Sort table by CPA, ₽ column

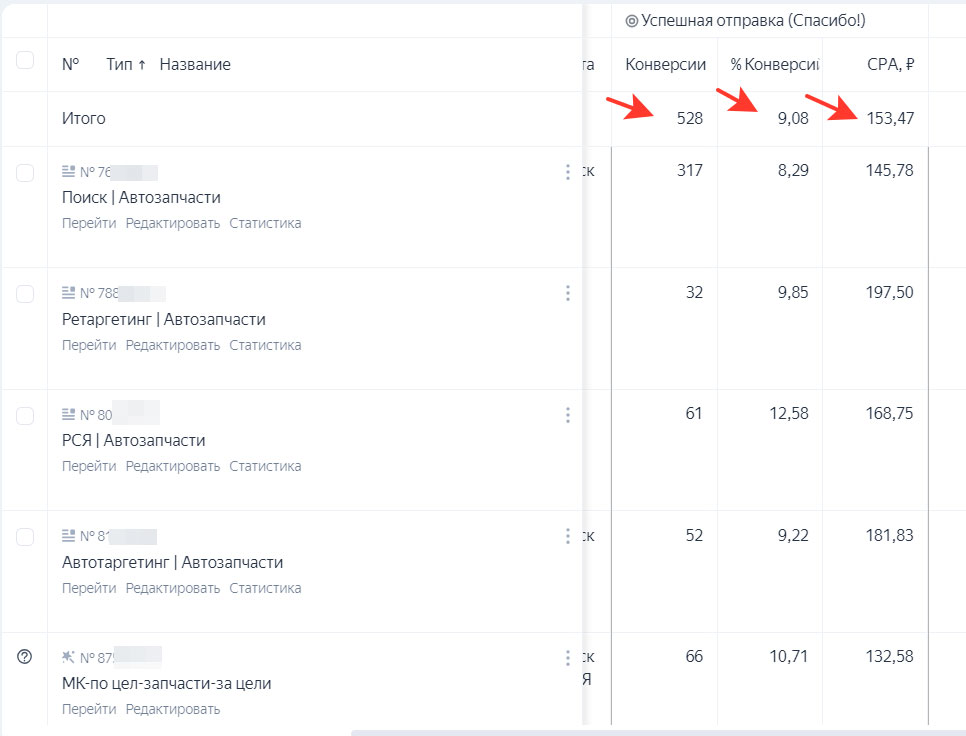tap(890, 65)
